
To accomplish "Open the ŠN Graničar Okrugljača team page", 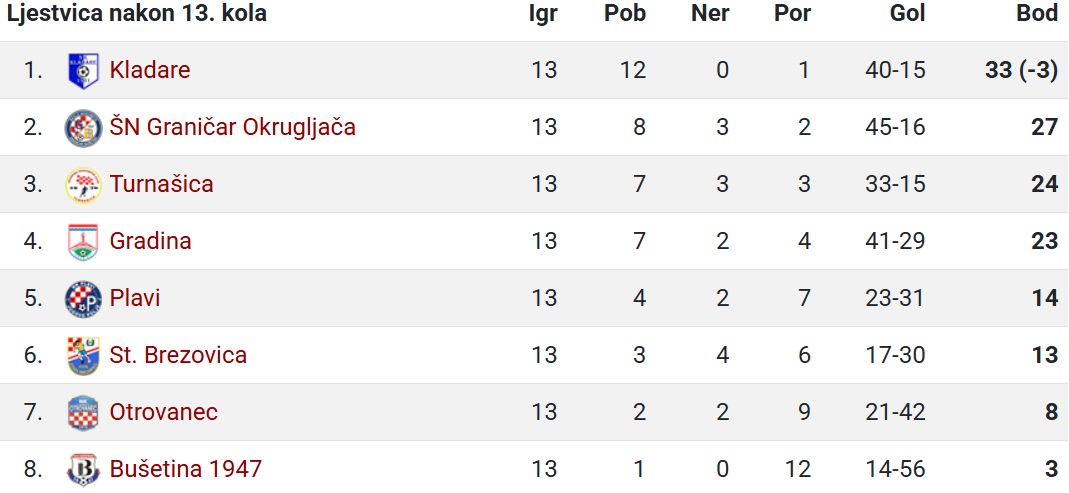I will click(232, 128).
